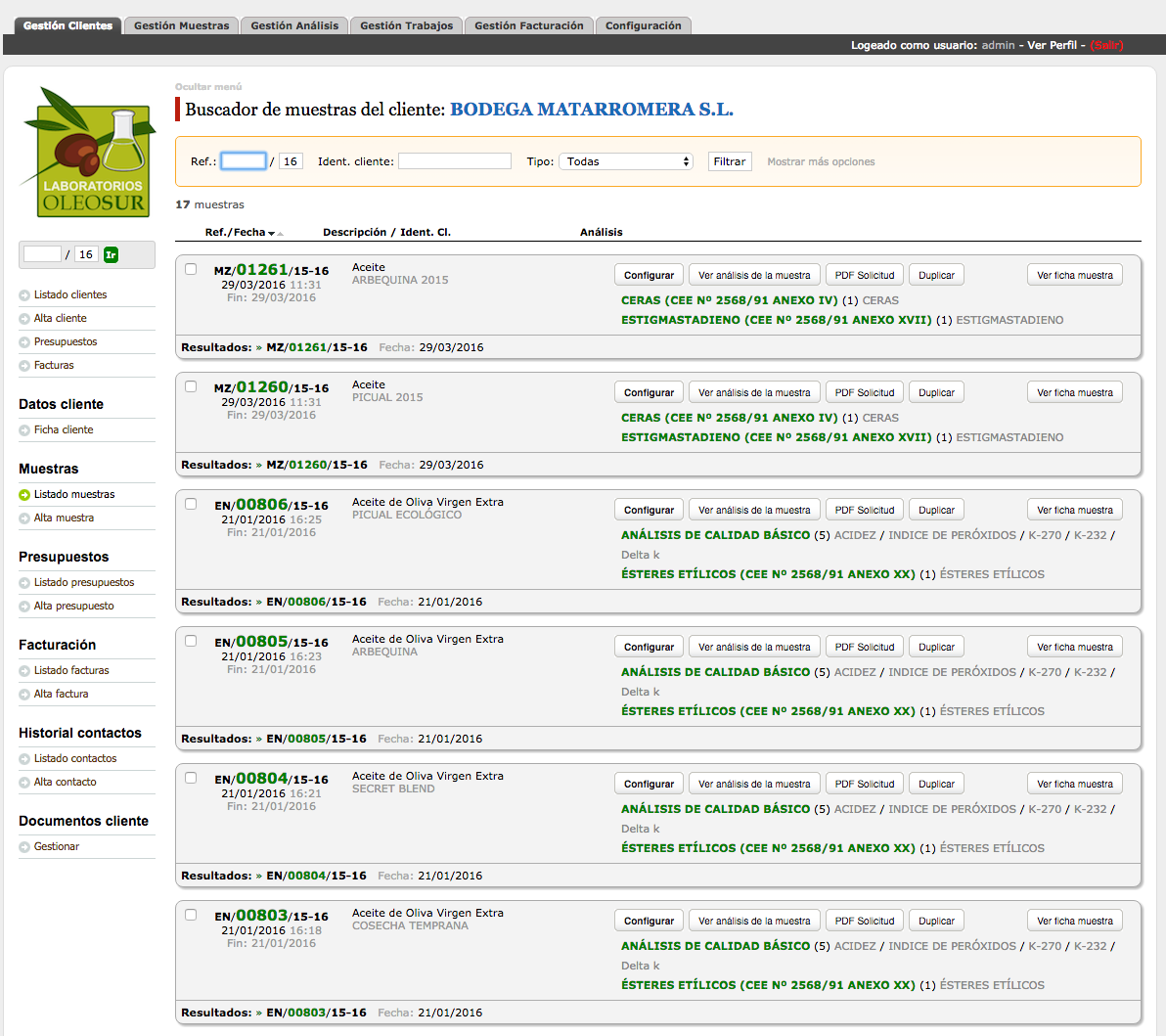
Task: Tick checkbox for sample MZ/01260
Action: pyautogui.click(x=191, y=386)
